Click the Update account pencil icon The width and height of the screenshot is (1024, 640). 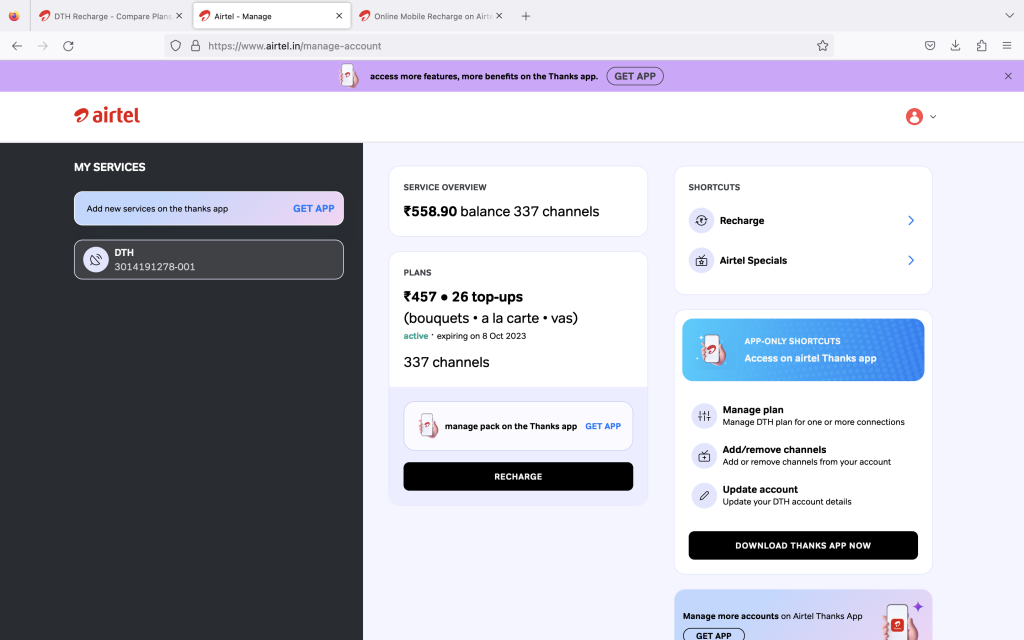click(704, 496)
